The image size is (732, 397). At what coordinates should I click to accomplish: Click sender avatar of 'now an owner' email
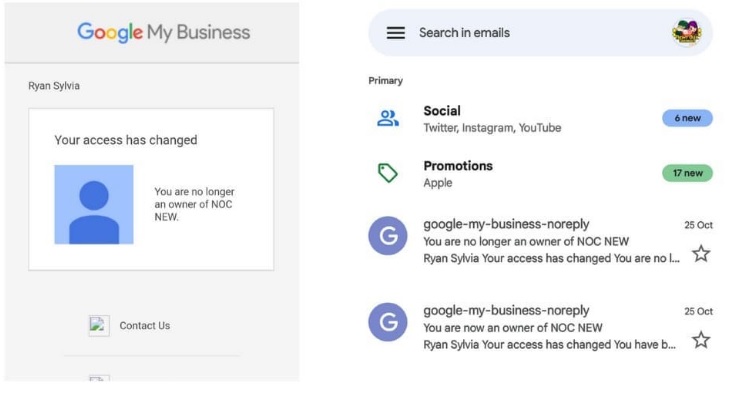tap(387, 322)
